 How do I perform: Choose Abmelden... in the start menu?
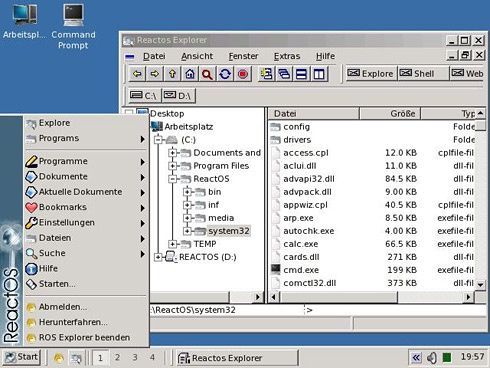coord(86,307)
